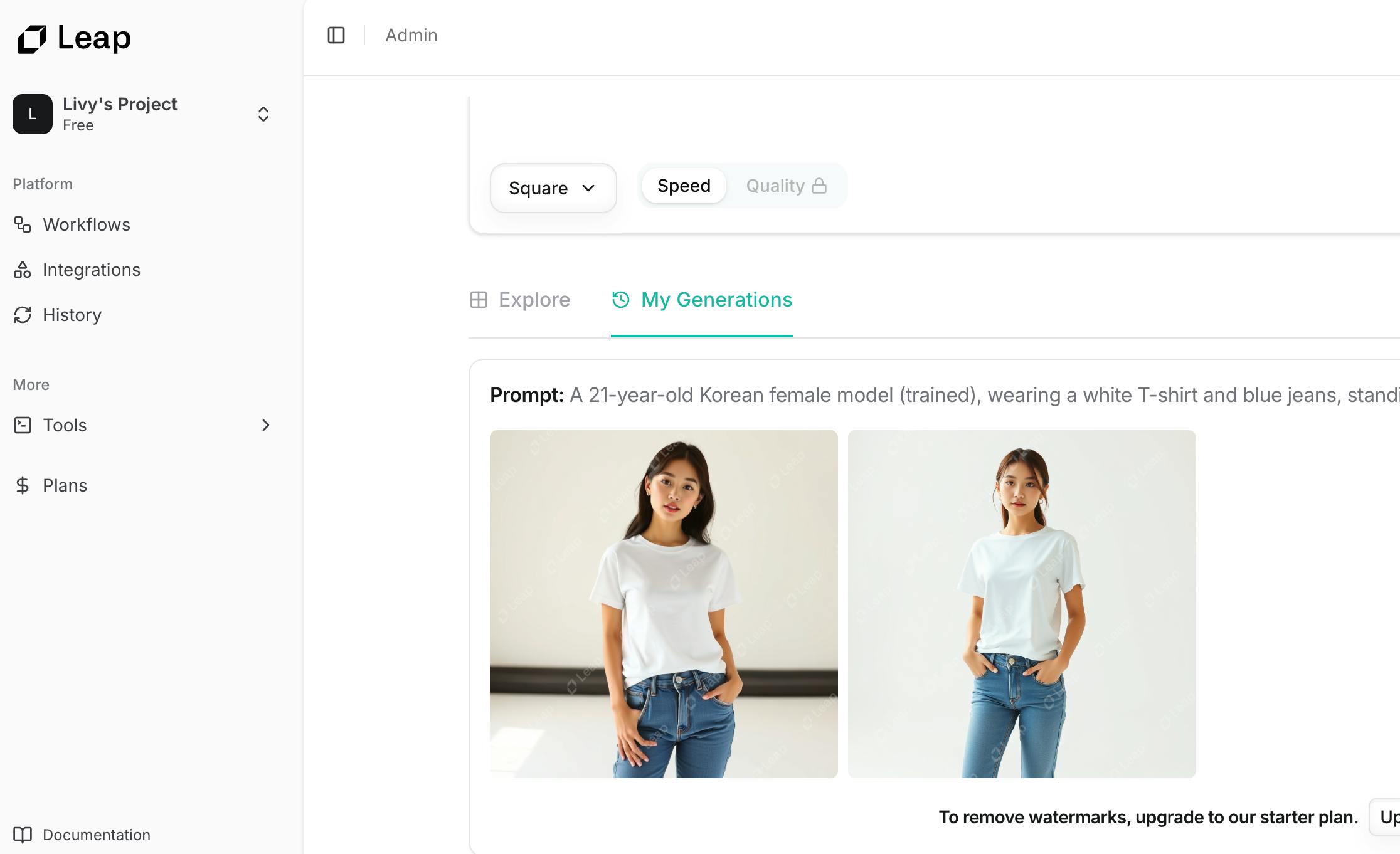Viewport: 1400px width, 854px height.
Task: Open the first generated image thumbnail
Action: [x=664, y=604]
